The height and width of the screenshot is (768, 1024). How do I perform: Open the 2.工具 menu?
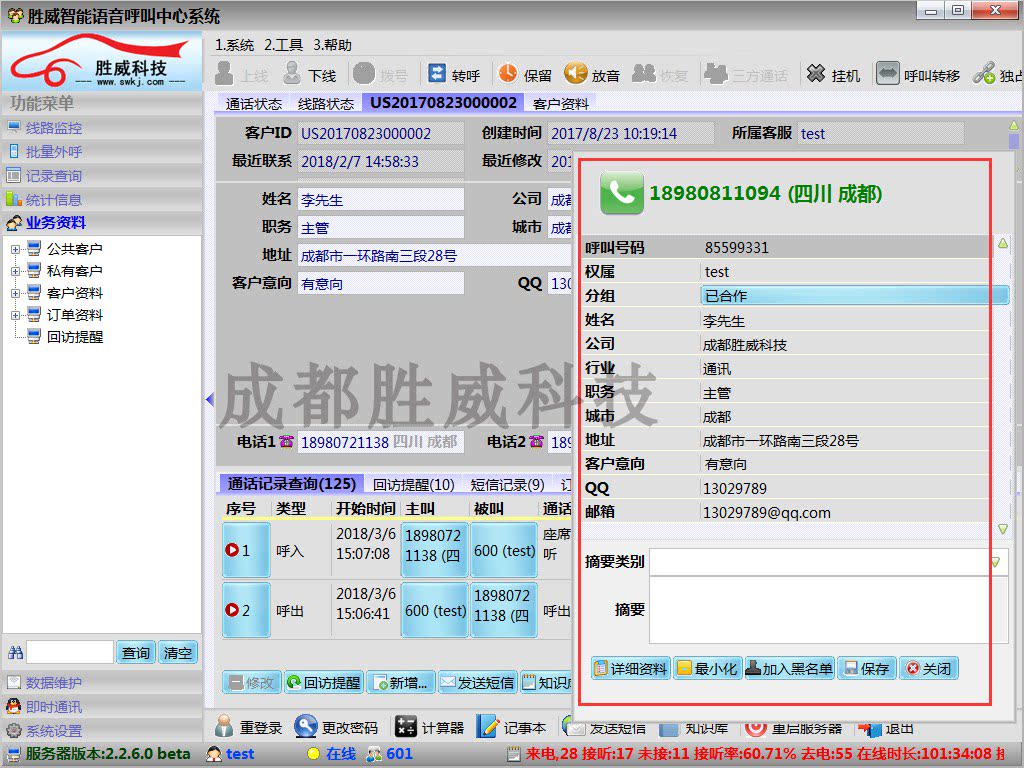click(x=283, y=45)
